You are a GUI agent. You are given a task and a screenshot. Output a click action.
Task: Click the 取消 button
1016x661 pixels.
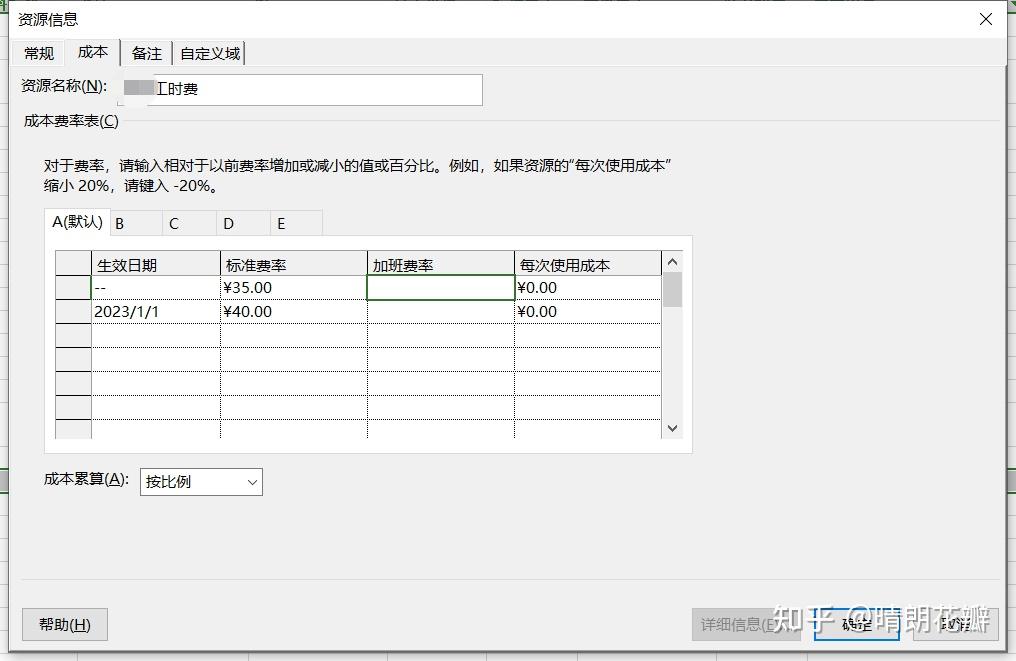pyautogui.click(x=953, y=624)
